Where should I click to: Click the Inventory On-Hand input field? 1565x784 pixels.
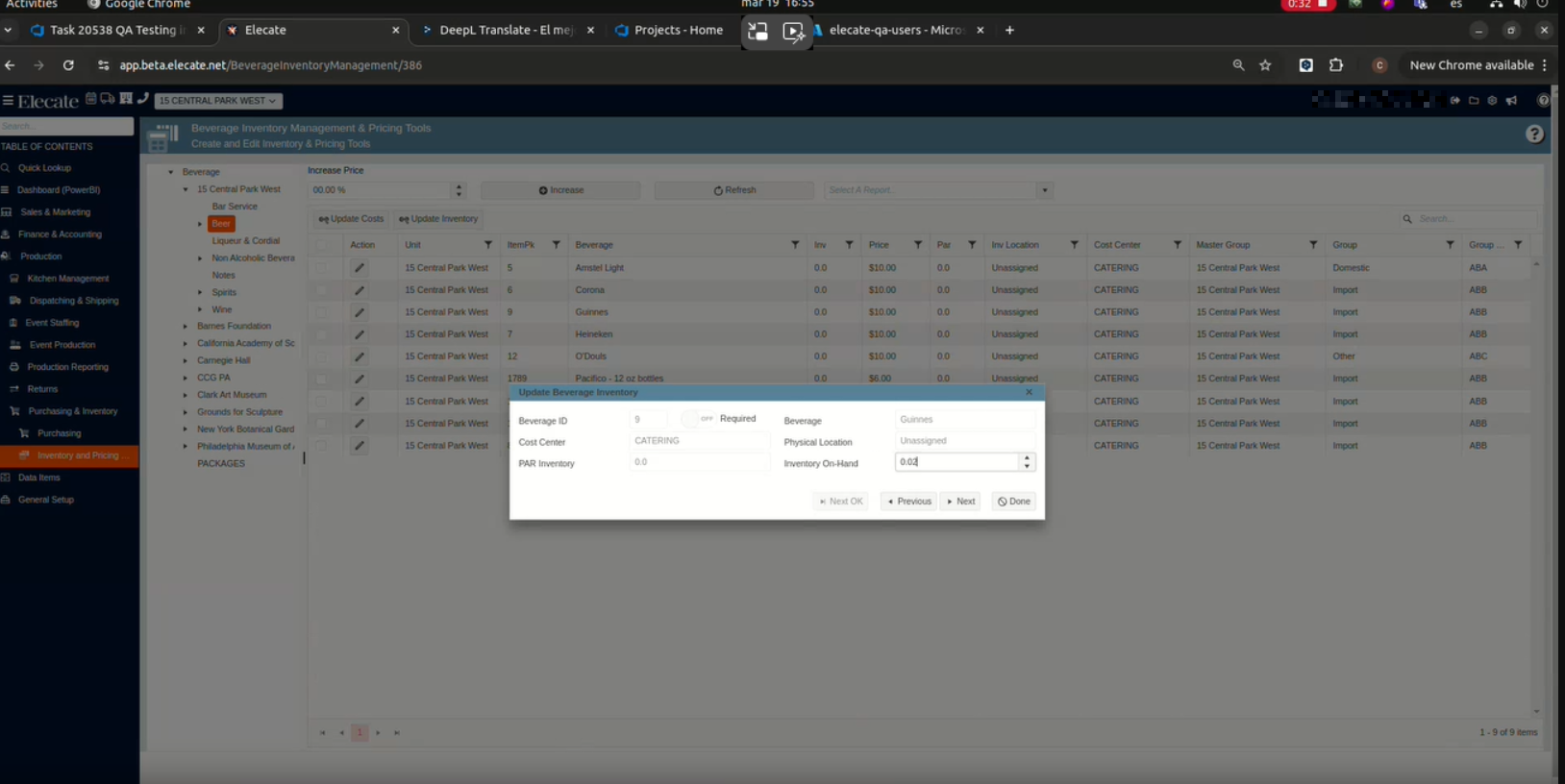point(956,462)
